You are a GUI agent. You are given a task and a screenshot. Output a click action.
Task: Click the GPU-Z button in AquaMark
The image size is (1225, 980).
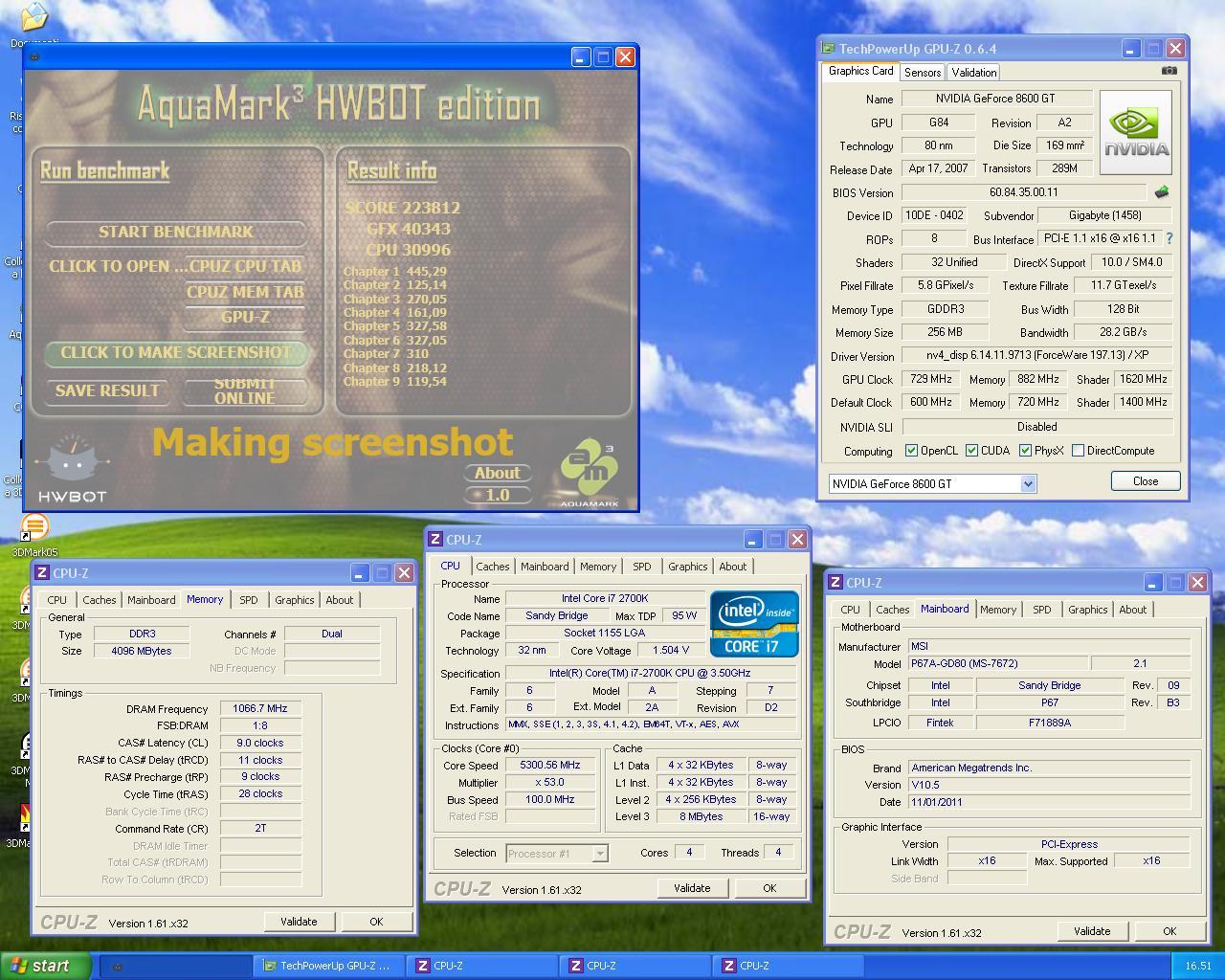[246, 317]
